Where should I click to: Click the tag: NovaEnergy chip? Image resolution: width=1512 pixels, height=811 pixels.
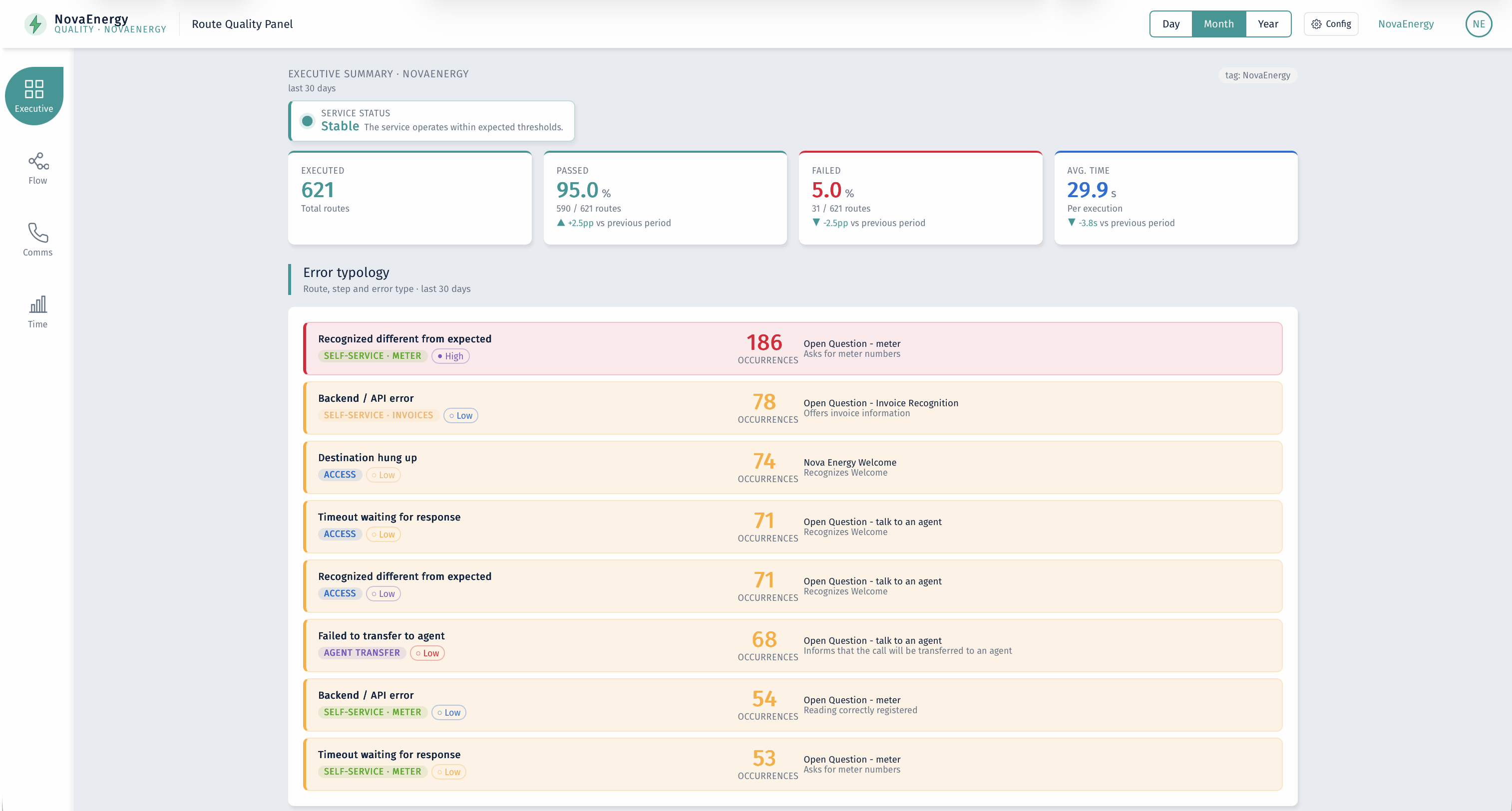1257,75
